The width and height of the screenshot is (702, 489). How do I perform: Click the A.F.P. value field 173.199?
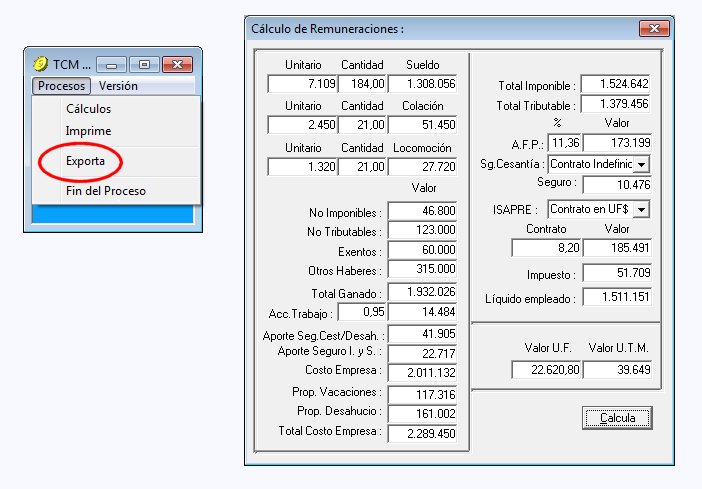(617, 143)
